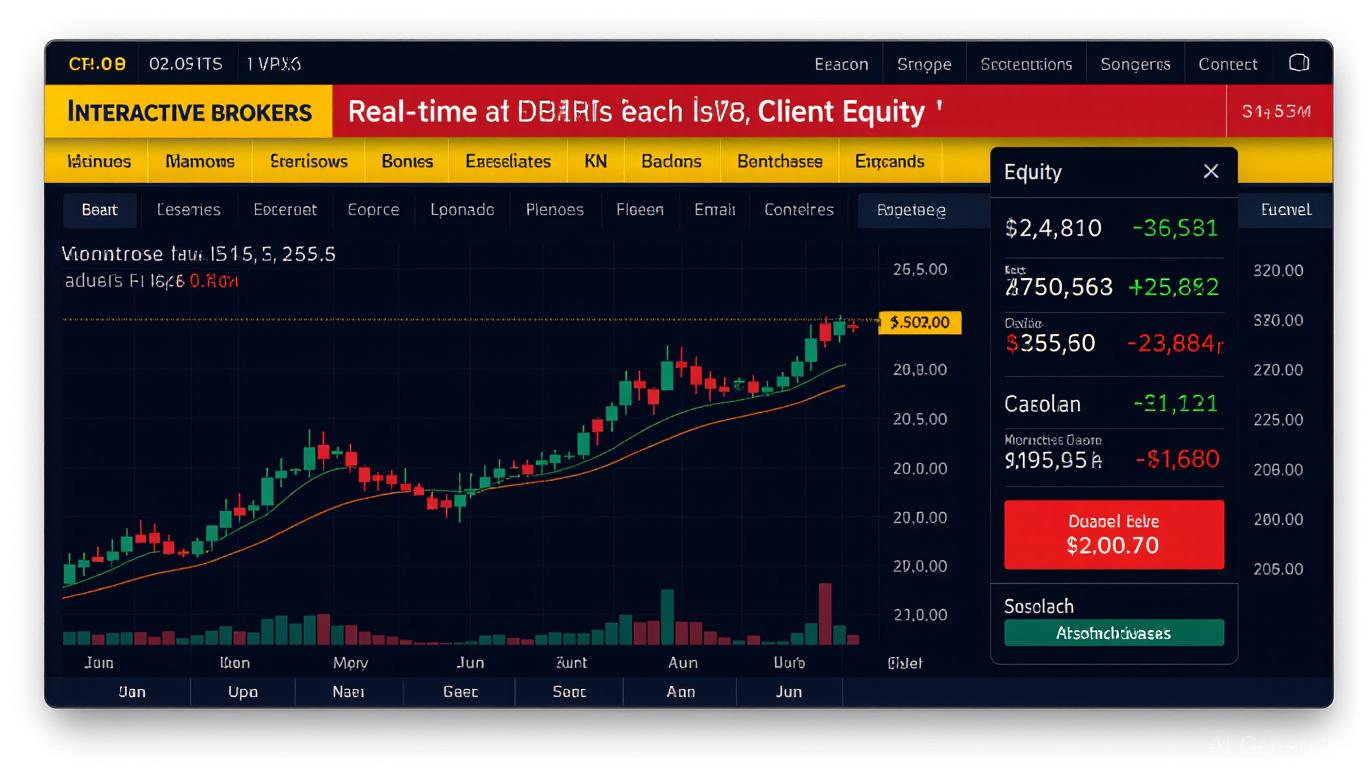Click the KN item in yellow bar
1368x768 pixels.
595,161
